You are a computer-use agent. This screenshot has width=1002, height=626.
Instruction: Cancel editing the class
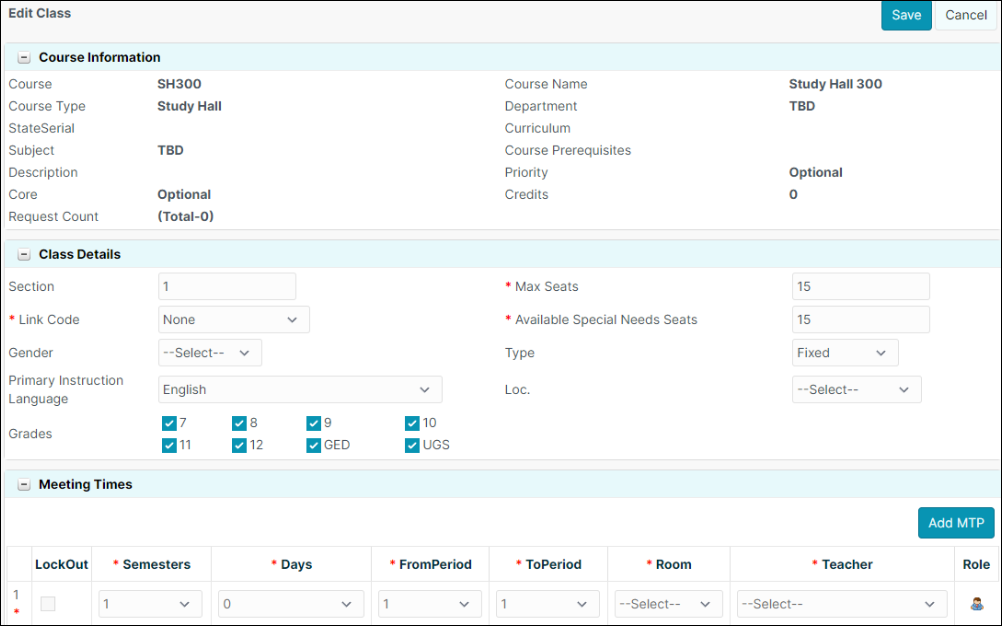point(966,15)
